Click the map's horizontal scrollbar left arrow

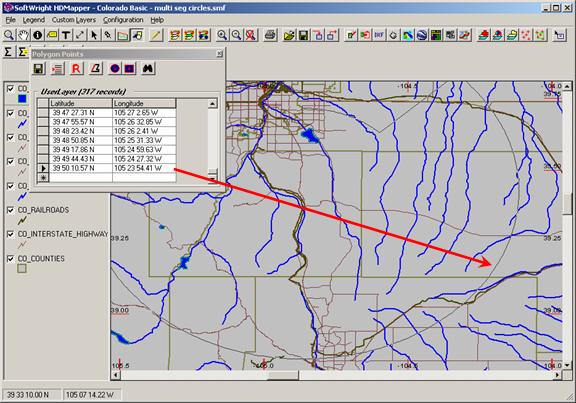(116, 375)
